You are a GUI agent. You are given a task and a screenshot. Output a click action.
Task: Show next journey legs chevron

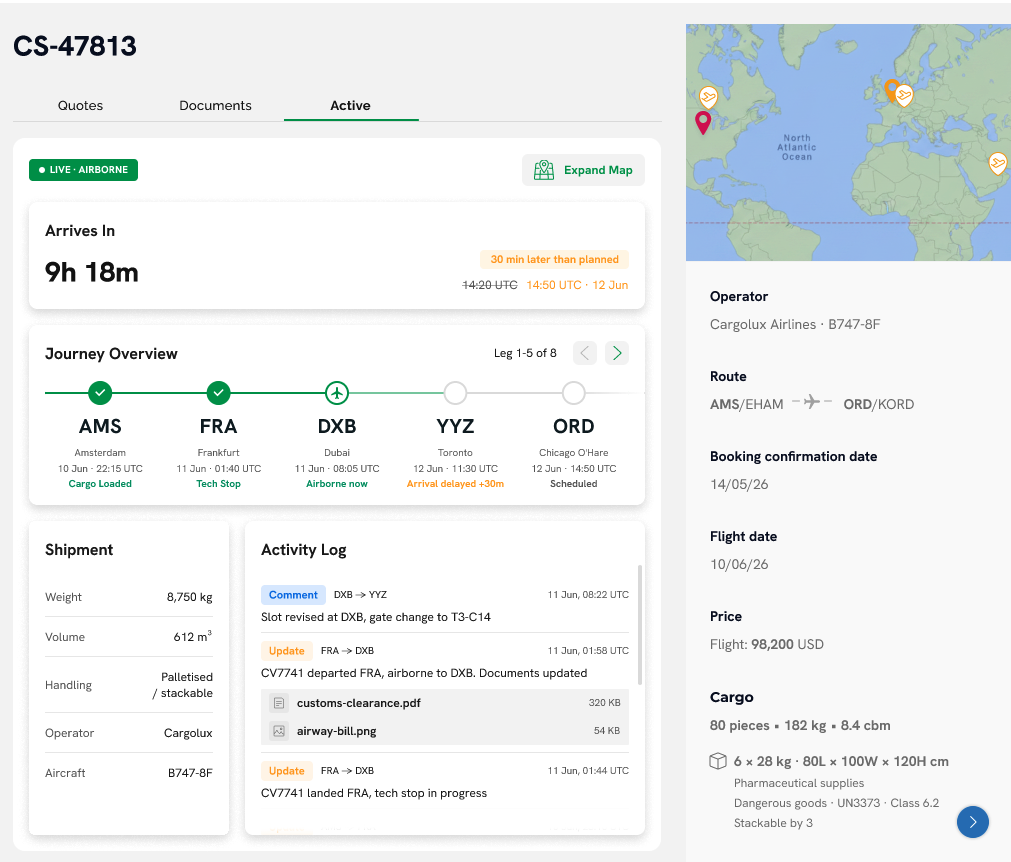(x=617, y=353)
